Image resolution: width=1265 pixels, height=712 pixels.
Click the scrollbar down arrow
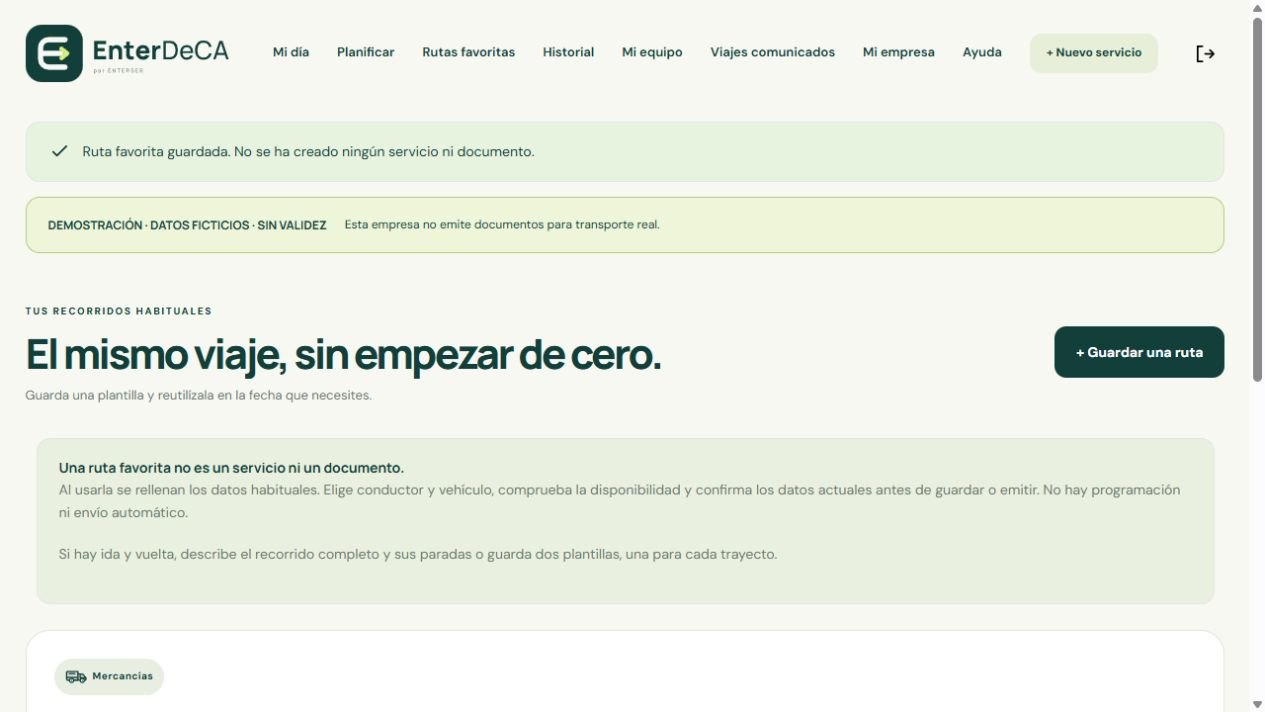point(1257,704)
